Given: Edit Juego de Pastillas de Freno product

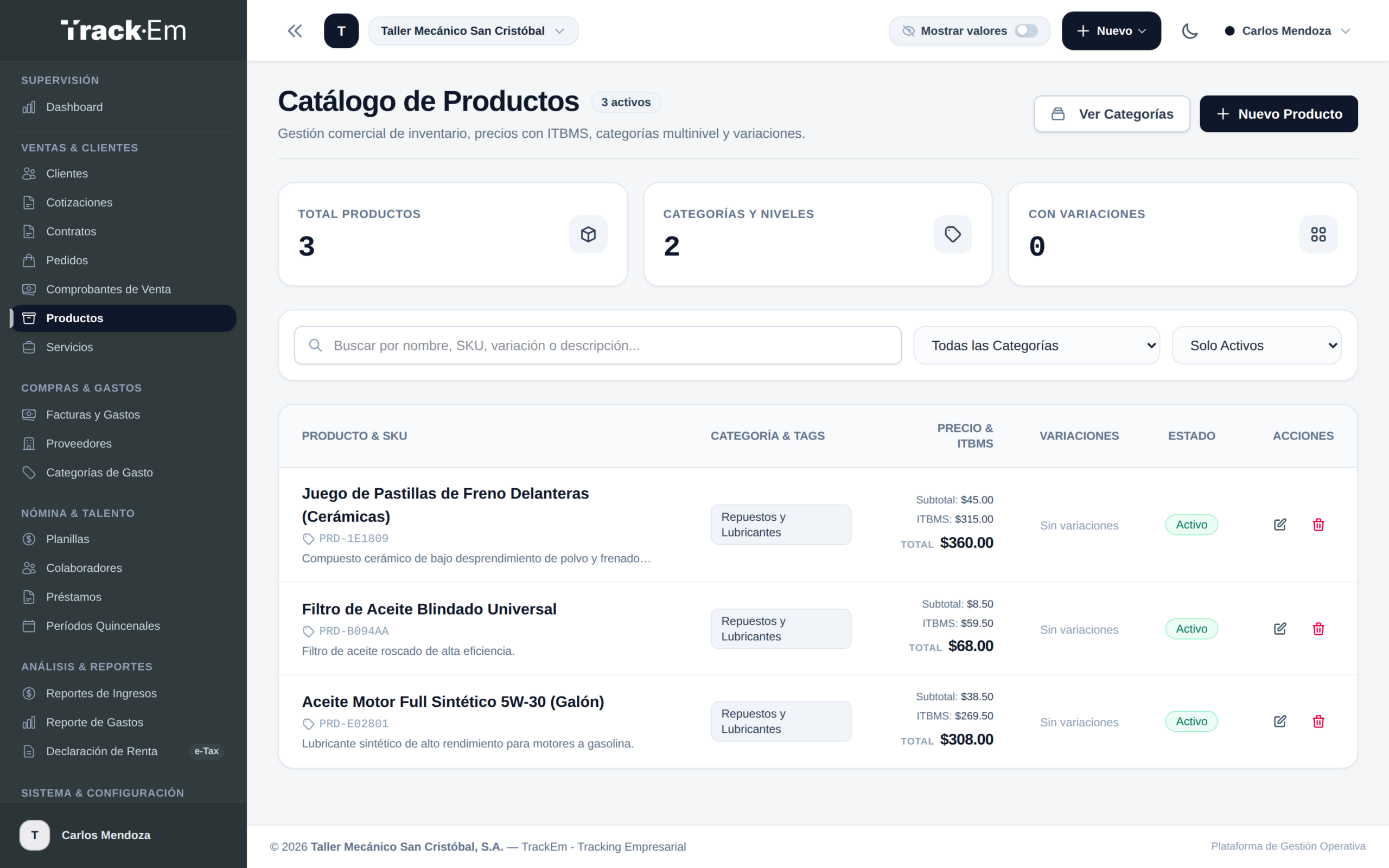Looking at the screenshot, I should click(x=1280, y=525).
